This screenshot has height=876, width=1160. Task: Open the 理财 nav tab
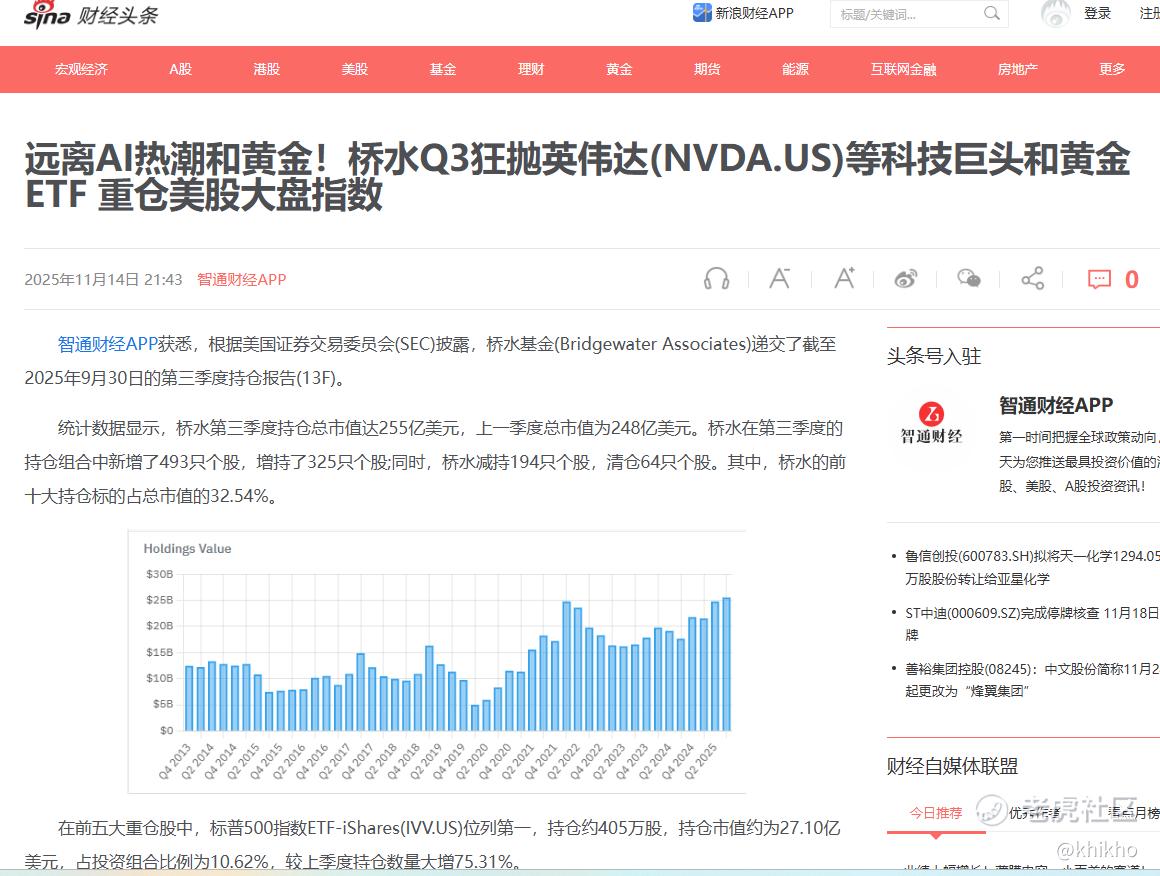[x=531, y=70]
